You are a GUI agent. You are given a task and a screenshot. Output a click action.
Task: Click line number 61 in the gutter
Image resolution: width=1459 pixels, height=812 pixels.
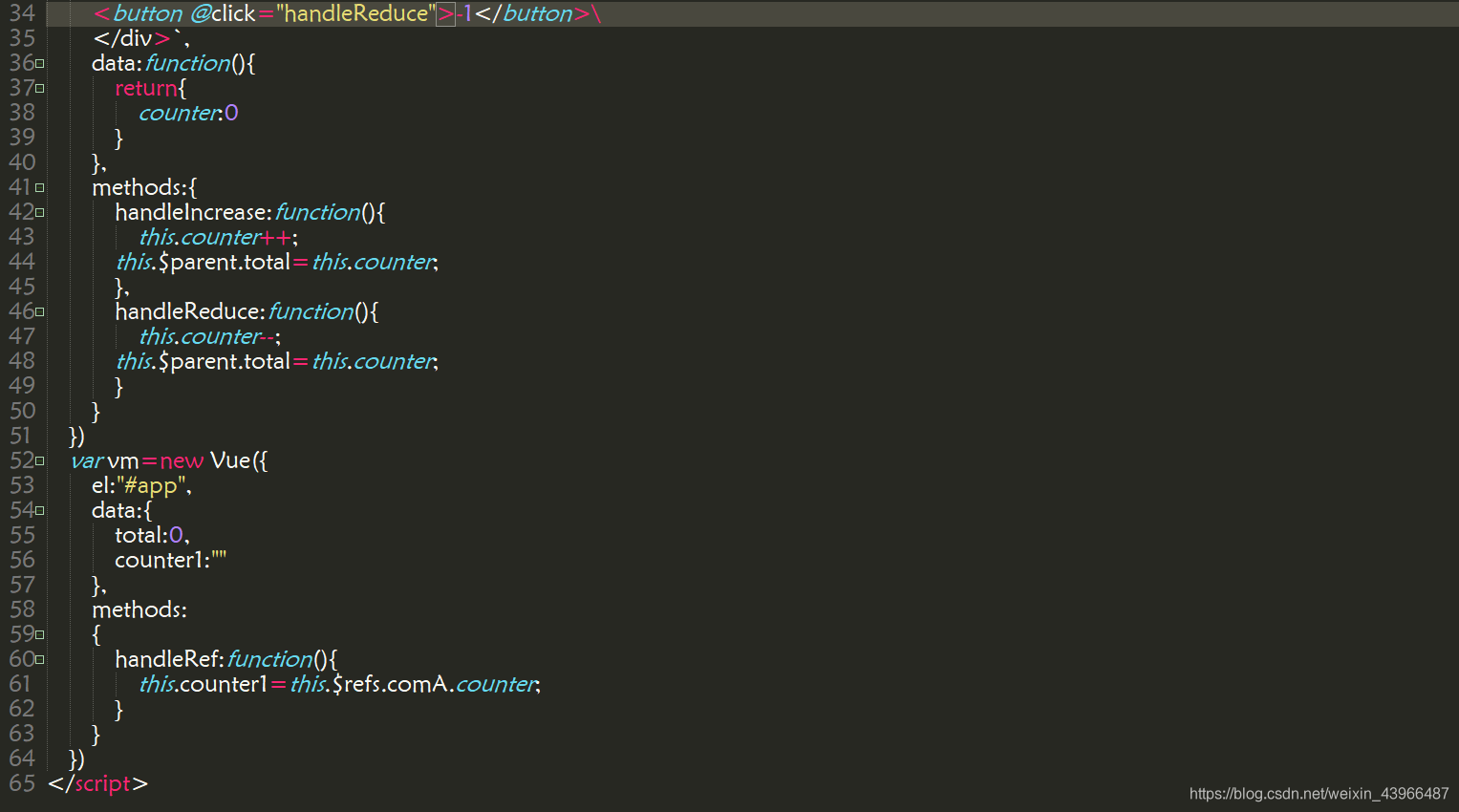pyautogui.click(x=21, y=684)
